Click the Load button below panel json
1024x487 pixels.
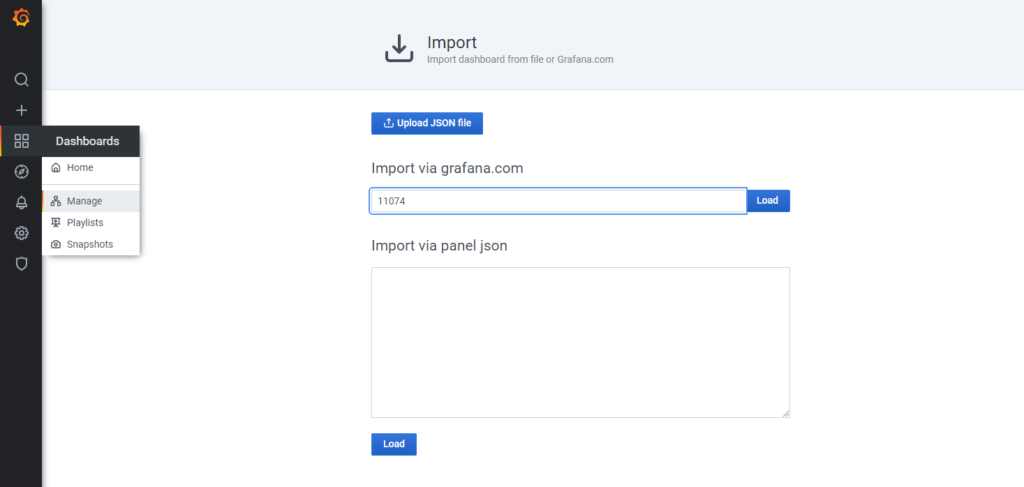(394, 444)
